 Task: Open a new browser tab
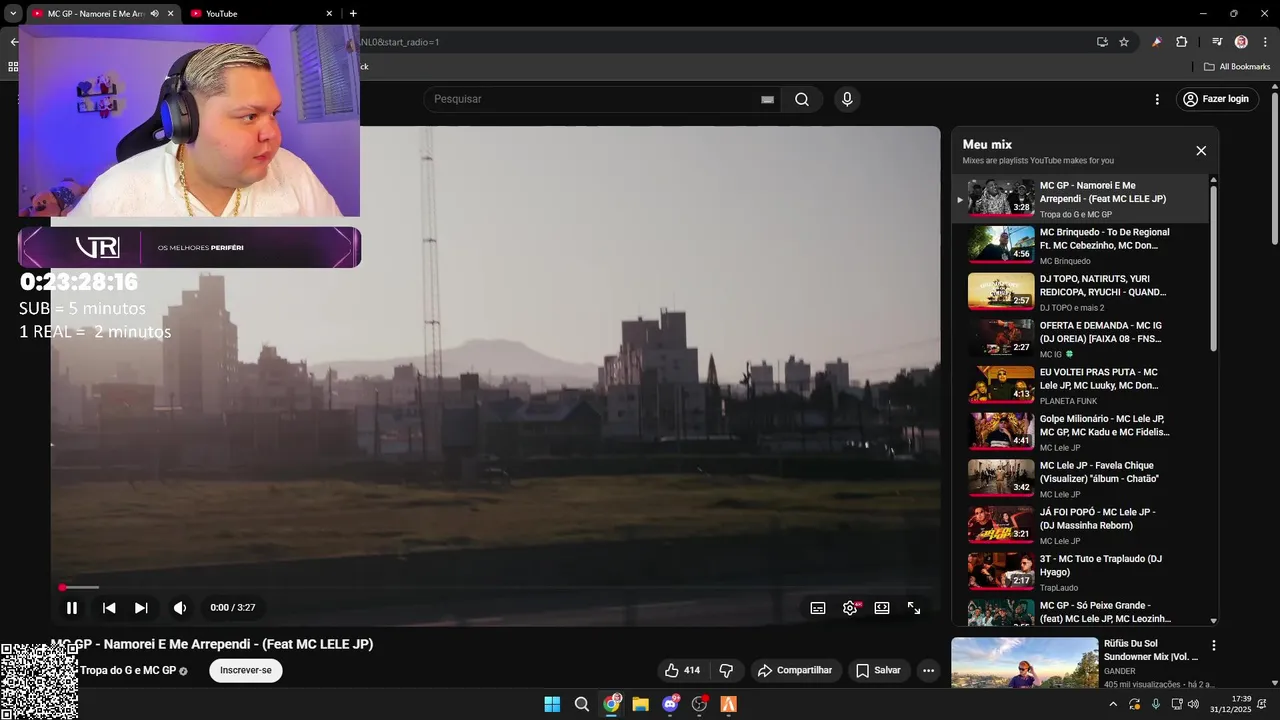[353, 14]
